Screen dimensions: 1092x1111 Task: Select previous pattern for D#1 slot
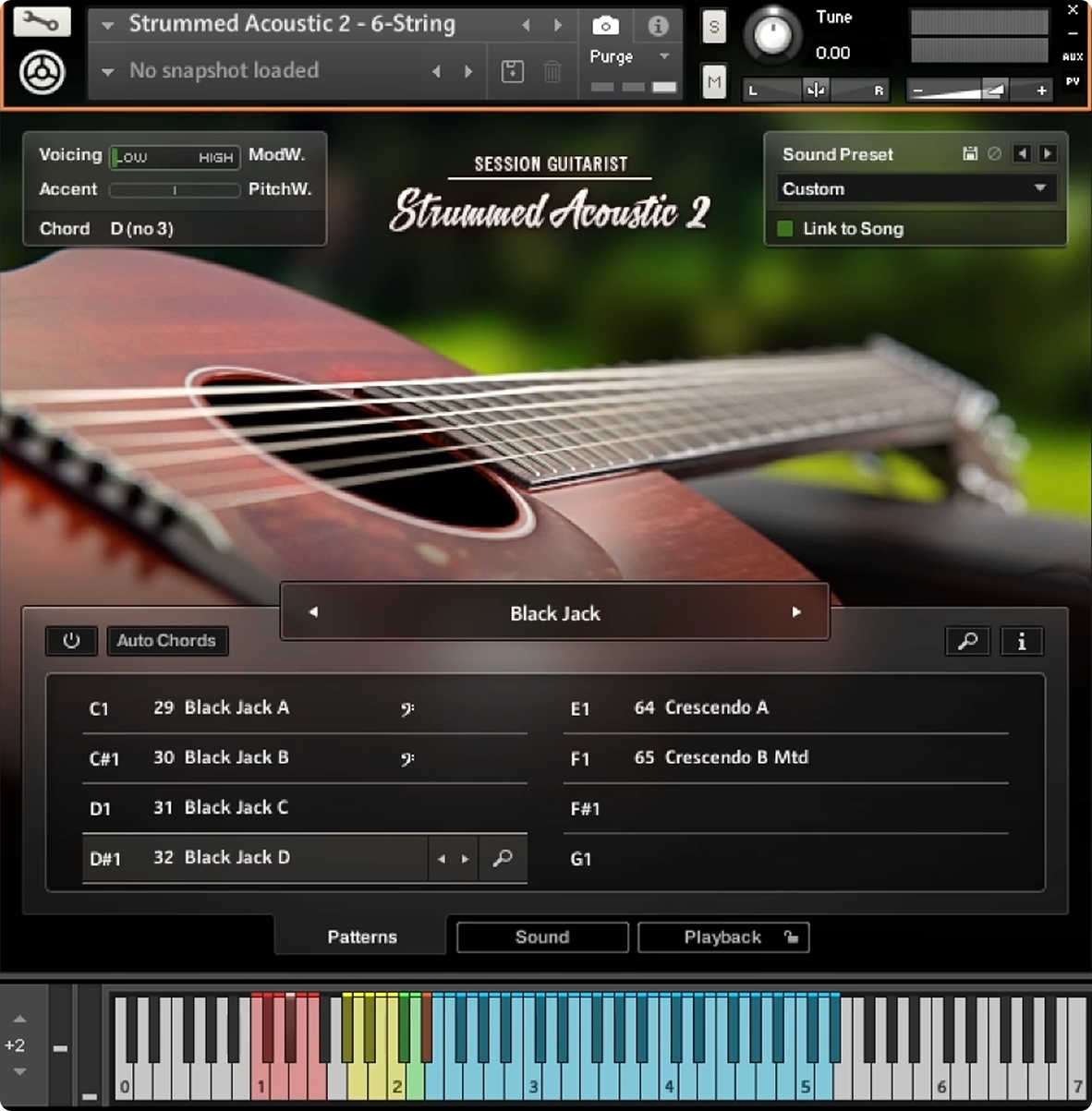coord(441,859)
